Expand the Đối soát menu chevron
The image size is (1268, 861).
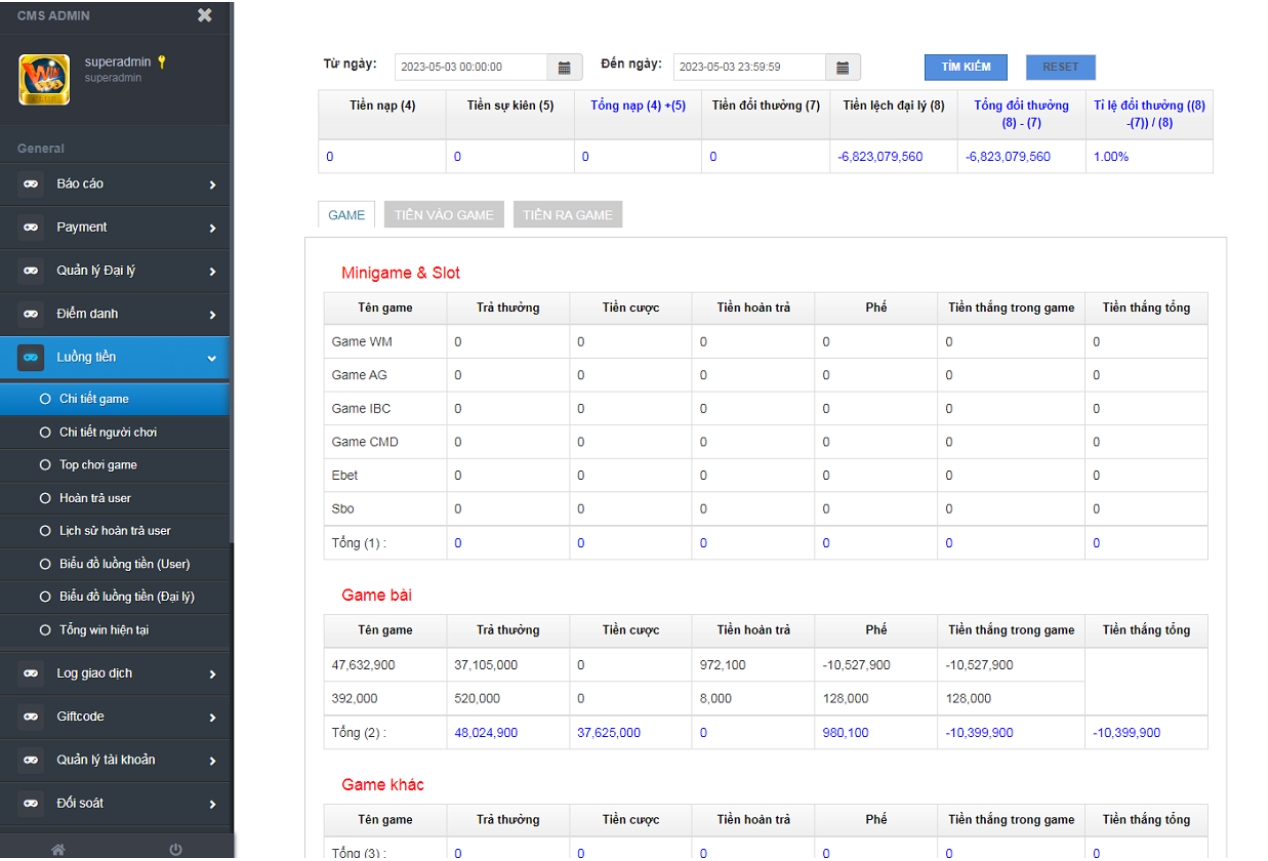coord(212,803)
